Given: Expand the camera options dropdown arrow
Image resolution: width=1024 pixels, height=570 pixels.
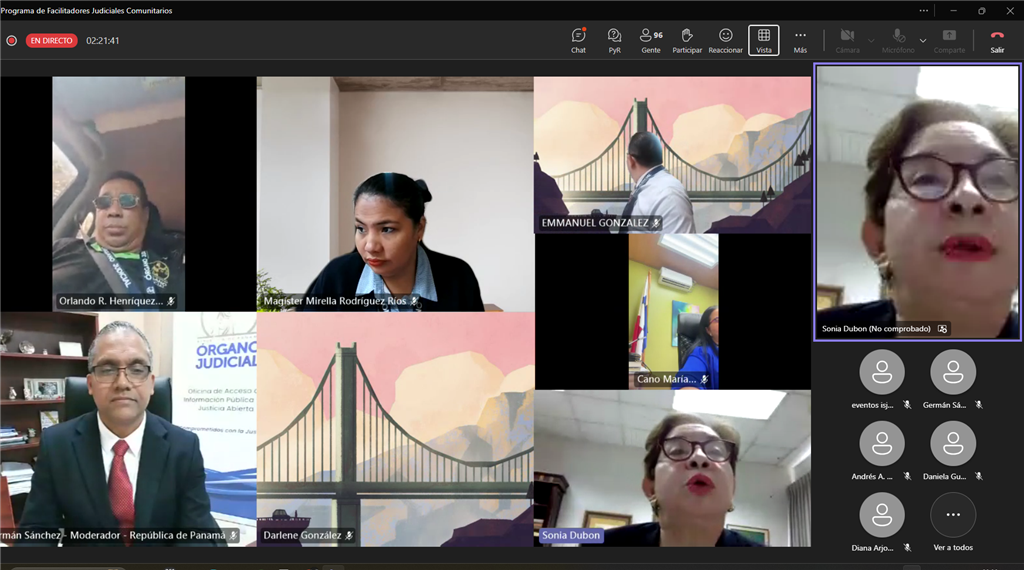Looking at the screenshot, I should (x=871, y=41).
